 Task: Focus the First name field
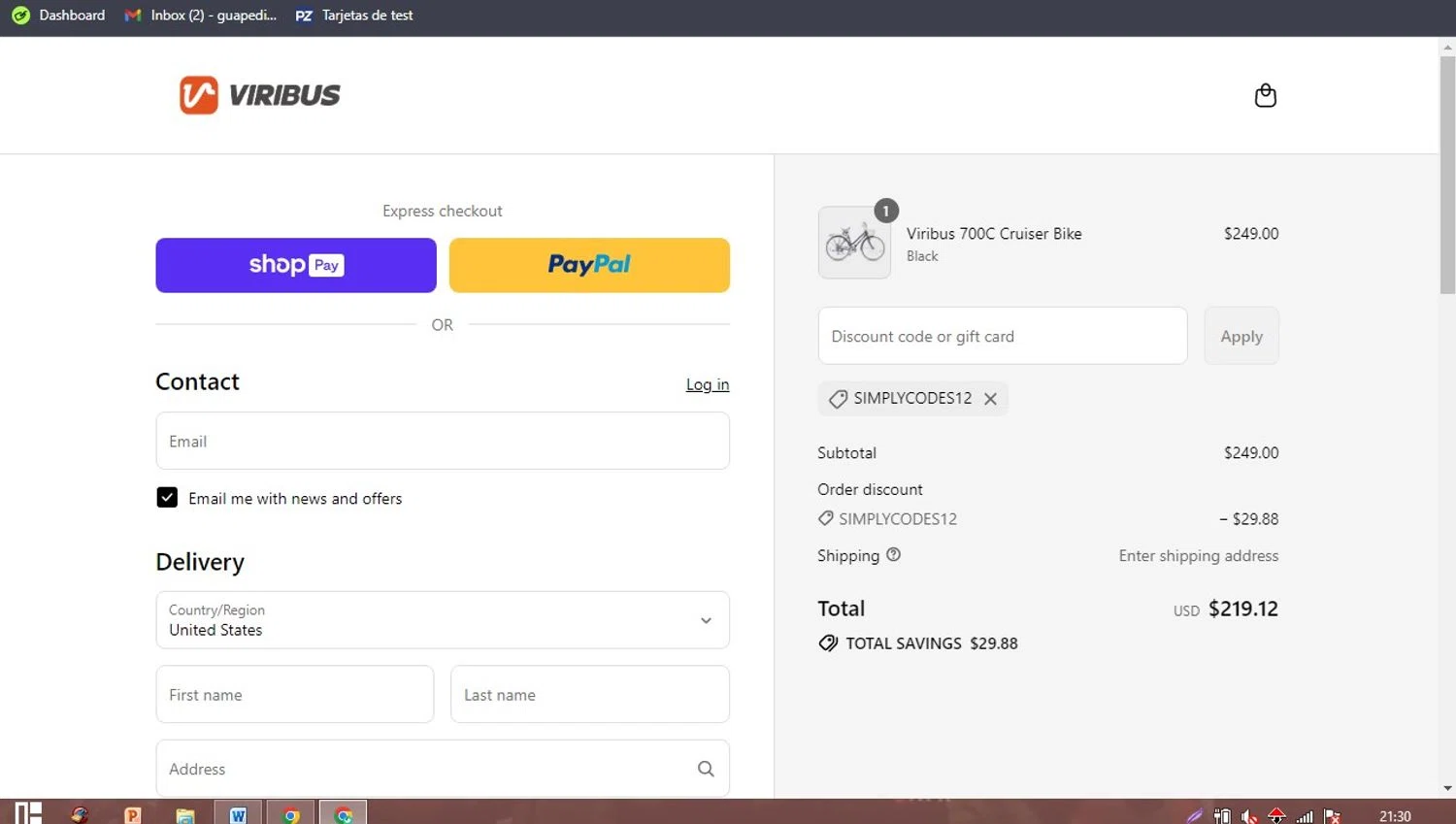pos(295,694)
